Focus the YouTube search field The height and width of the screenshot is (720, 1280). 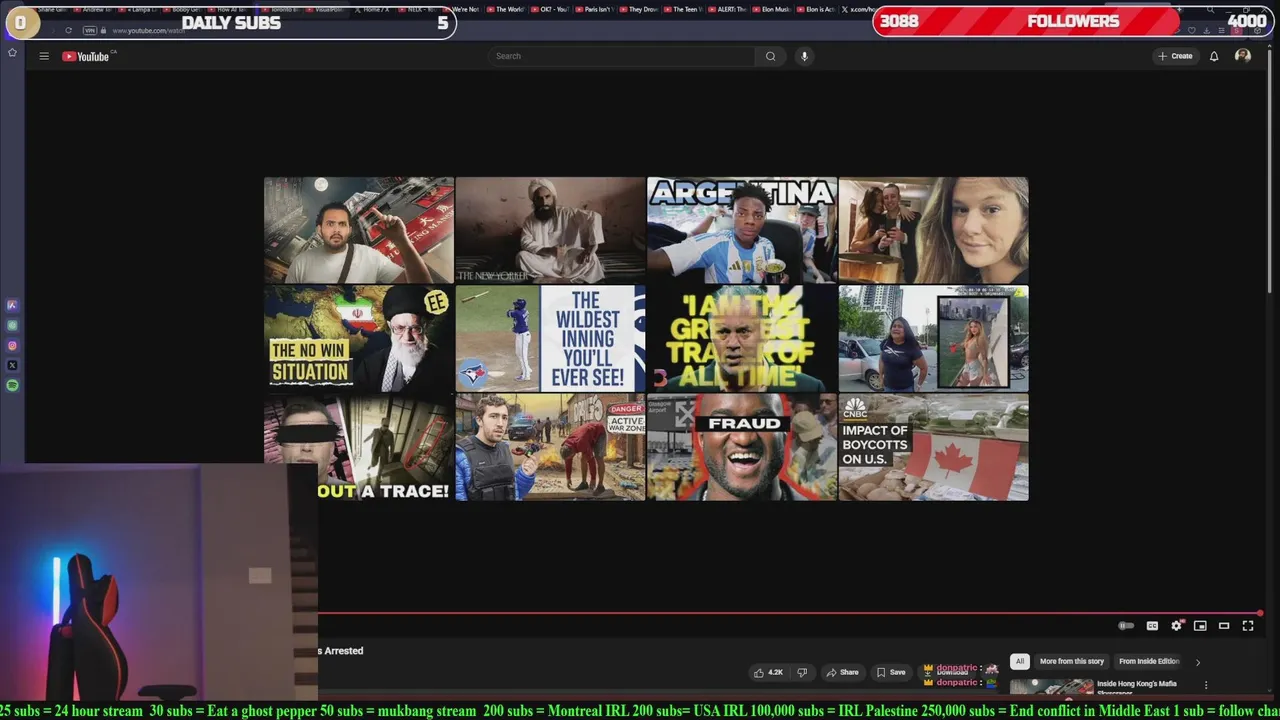[622, 56]
